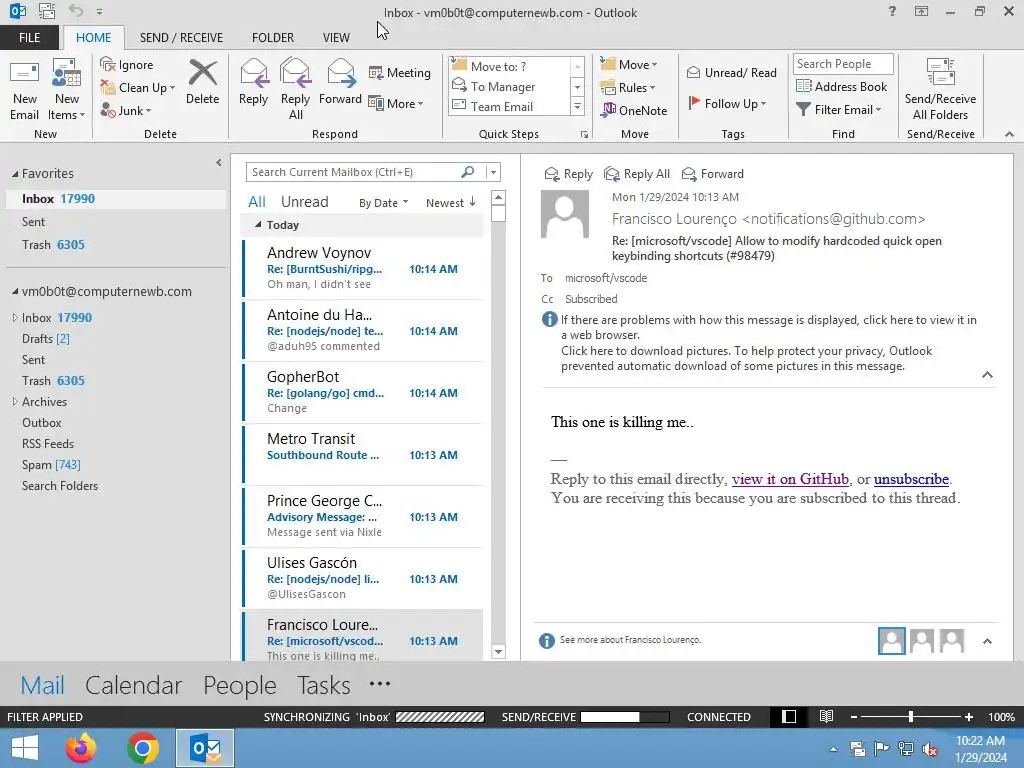1024x768 pixels.
Task: Expand the Archives folder
Action: point(14,402)
